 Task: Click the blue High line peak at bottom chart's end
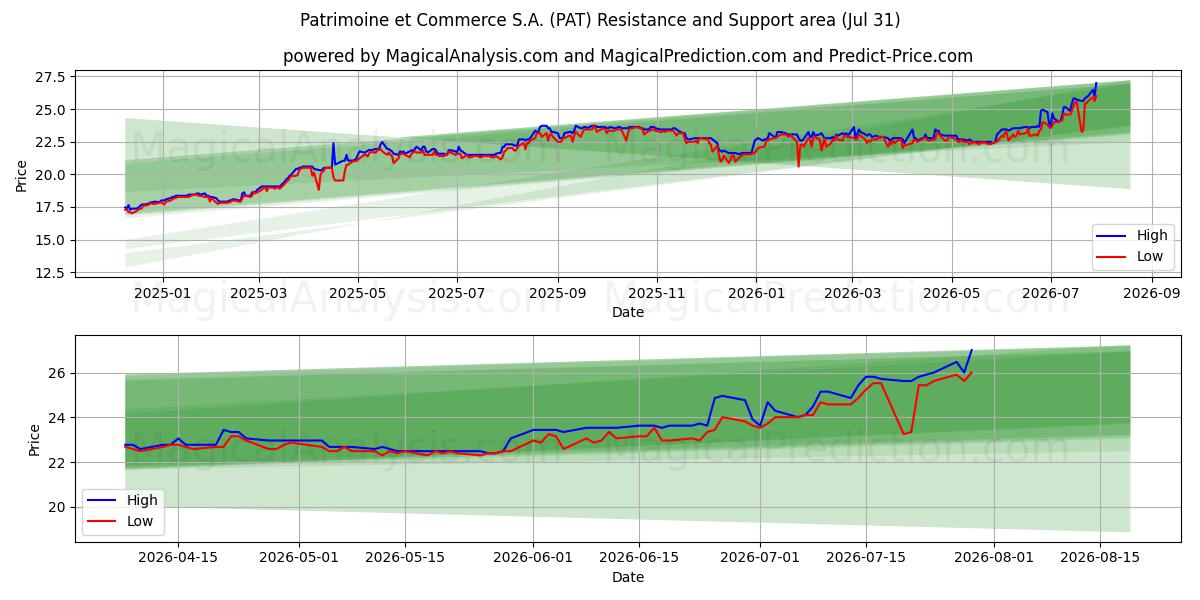point(971,350)
